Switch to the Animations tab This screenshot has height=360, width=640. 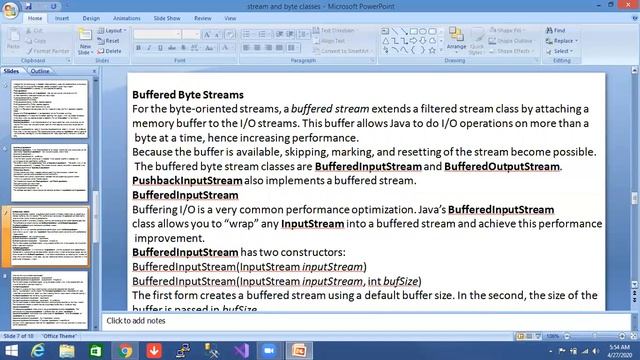click(x=127, y=18)
